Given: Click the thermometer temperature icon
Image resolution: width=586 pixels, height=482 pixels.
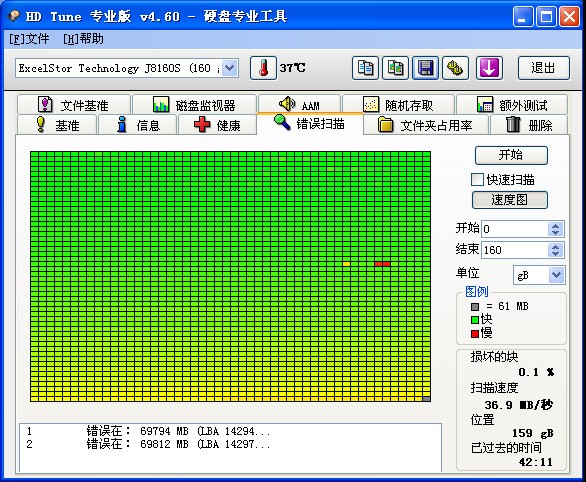Looking at the screenshot, I should coord(263,68).
